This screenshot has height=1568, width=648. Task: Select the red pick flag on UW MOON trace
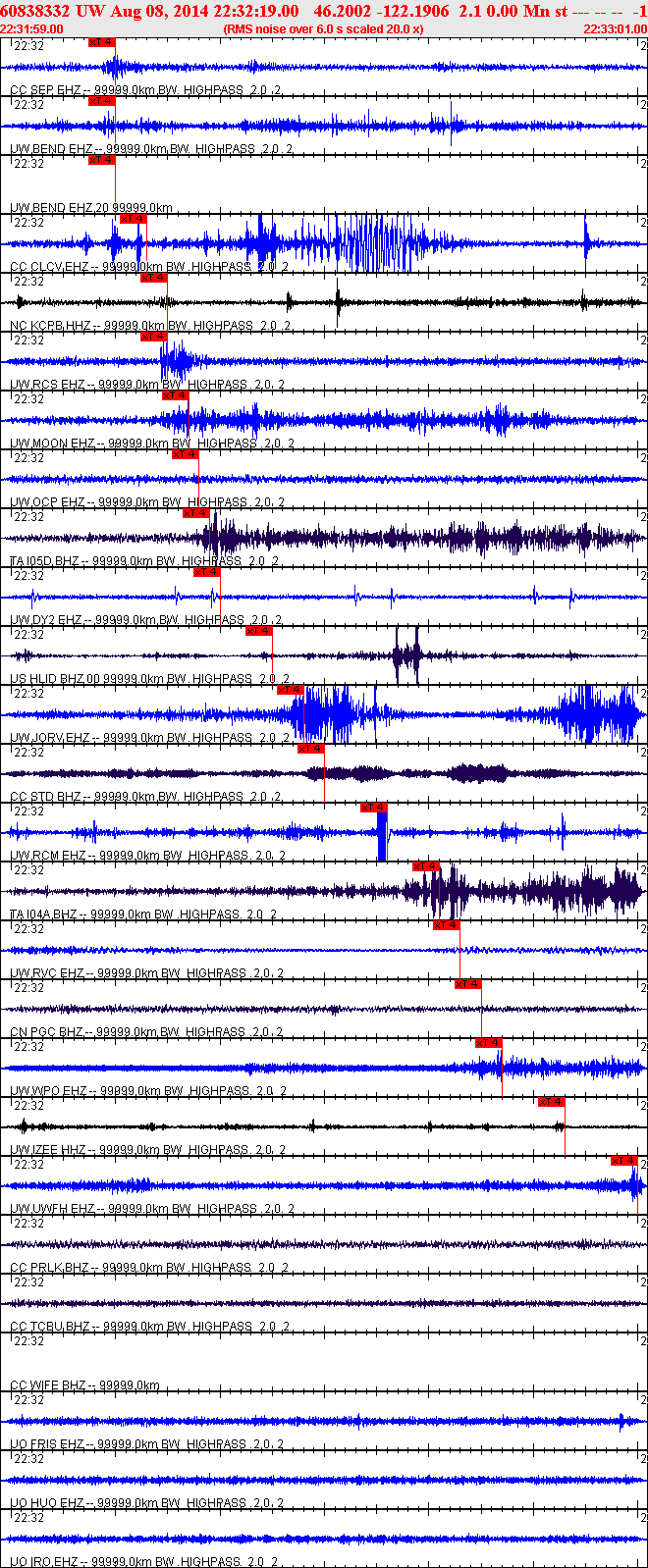tap(175, 395)
